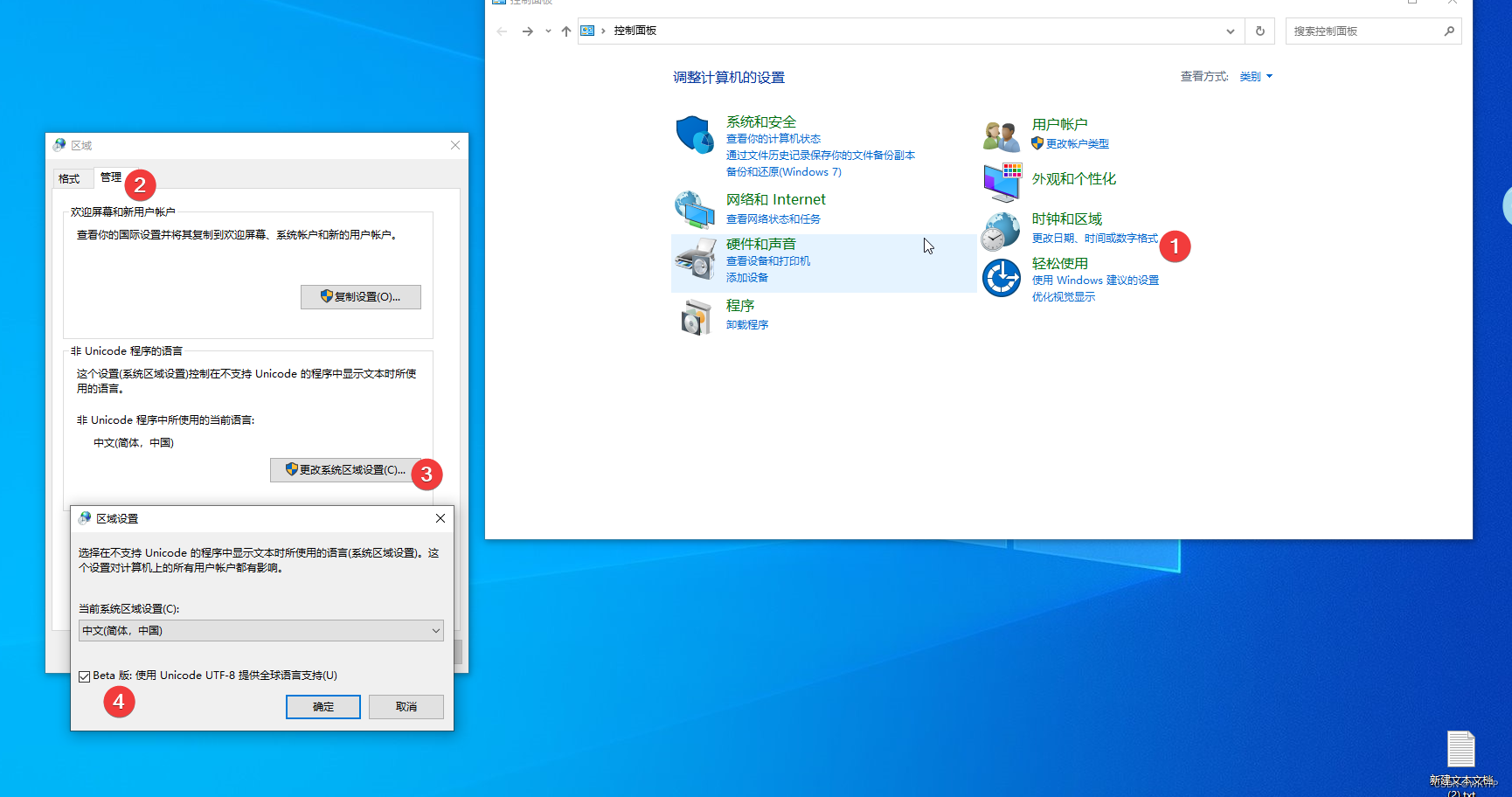The image size is (1512, 797).
Task: Switch to the 格式 tab
Action: [71, 177]
